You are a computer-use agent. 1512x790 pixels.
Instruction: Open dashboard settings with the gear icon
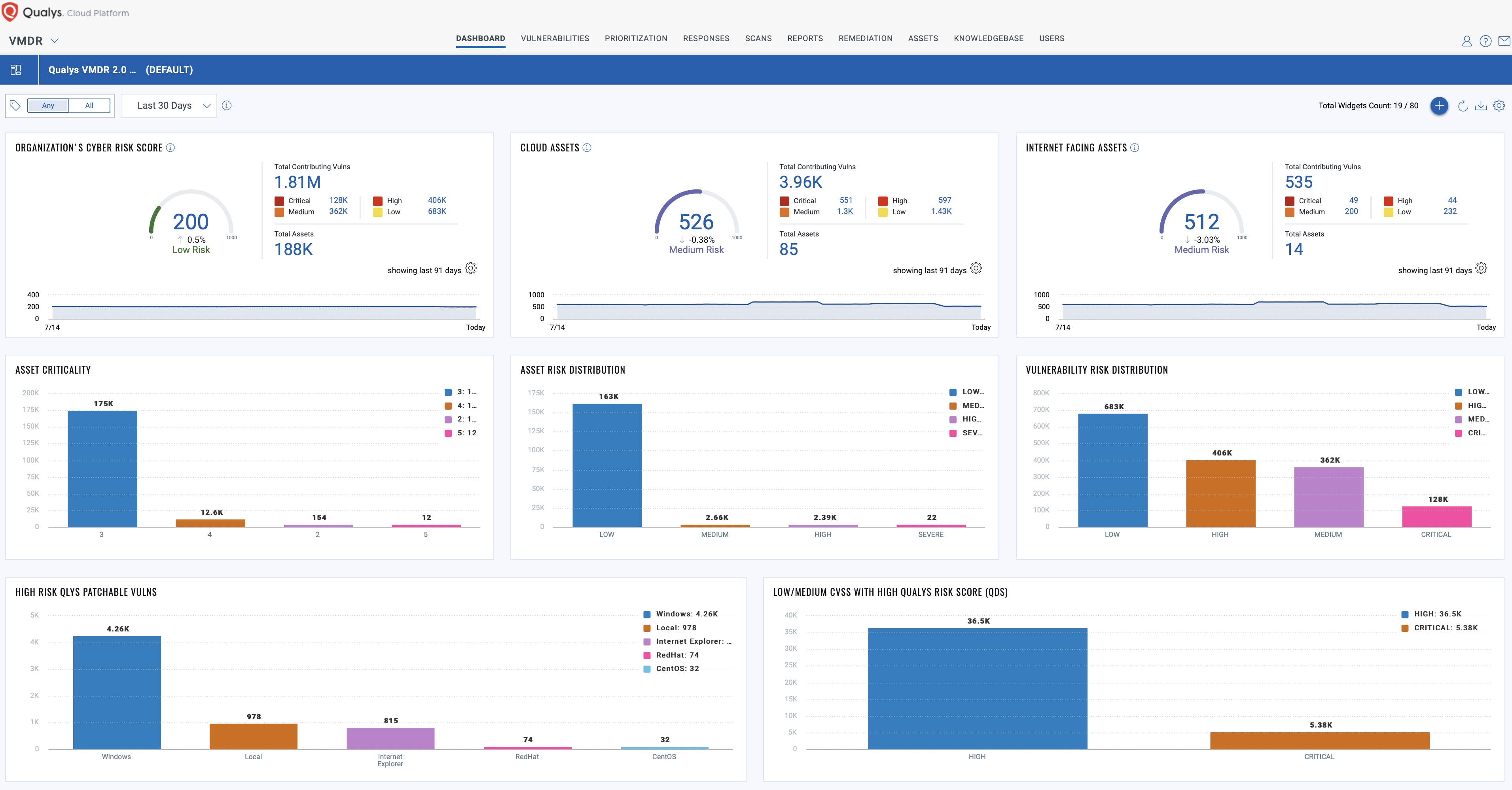[x=1500, y=106]
